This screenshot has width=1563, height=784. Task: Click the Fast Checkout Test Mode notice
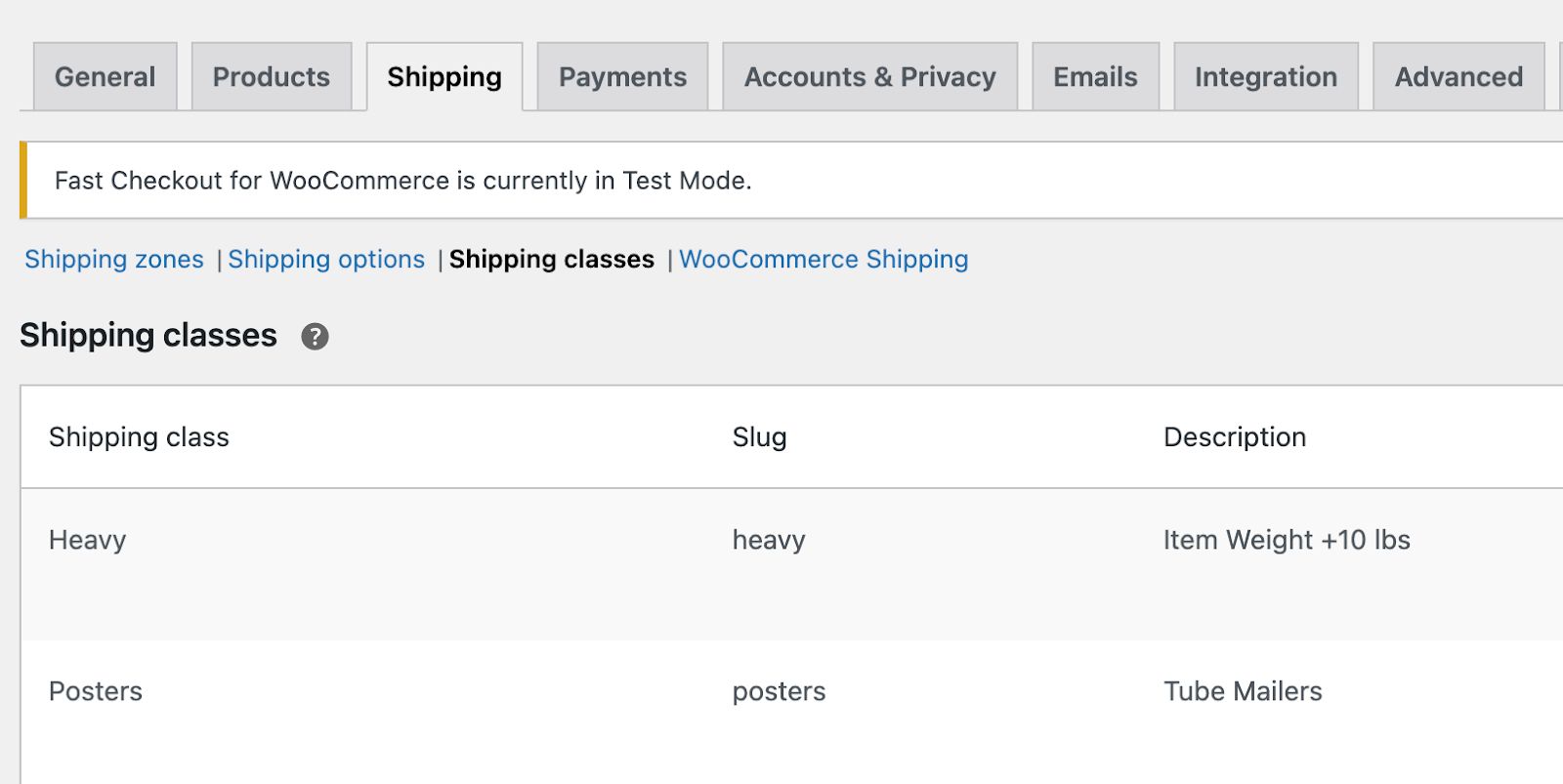tap(403, 181)
